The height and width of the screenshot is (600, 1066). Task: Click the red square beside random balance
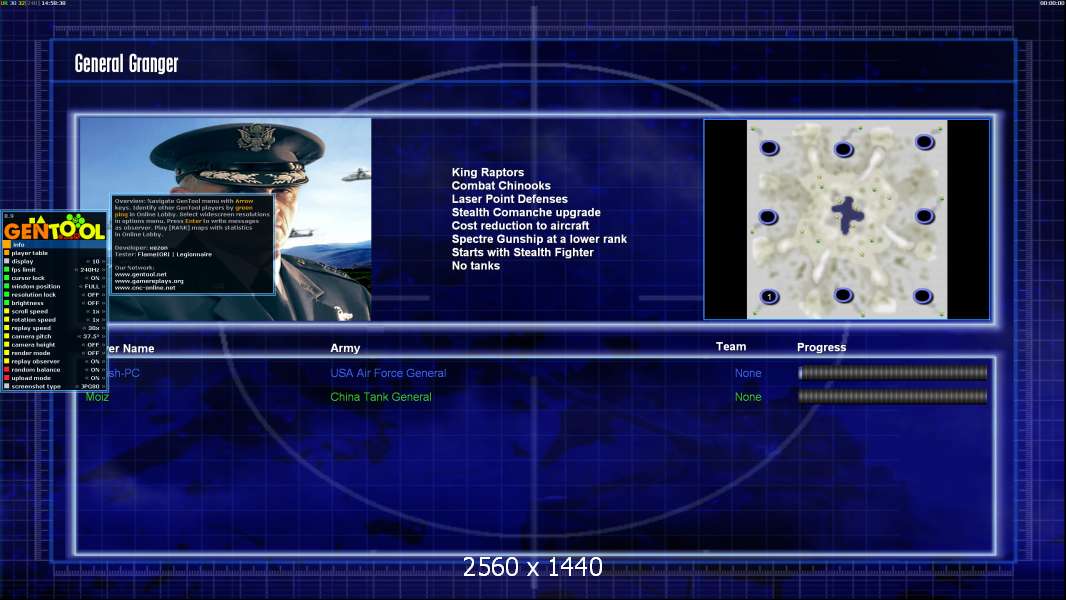pos(7,370)
